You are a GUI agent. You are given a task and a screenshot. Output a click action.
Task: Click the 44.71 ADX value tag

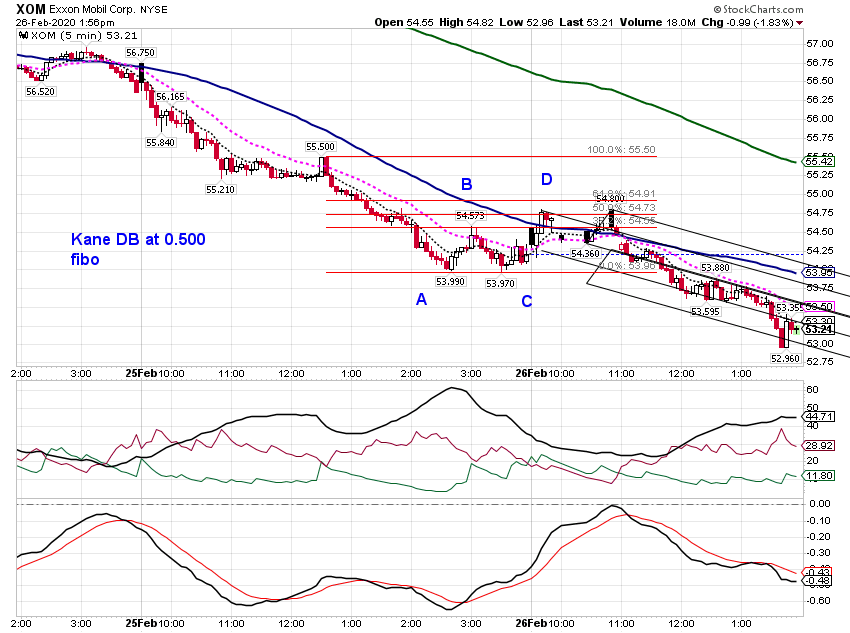(819, 417)
